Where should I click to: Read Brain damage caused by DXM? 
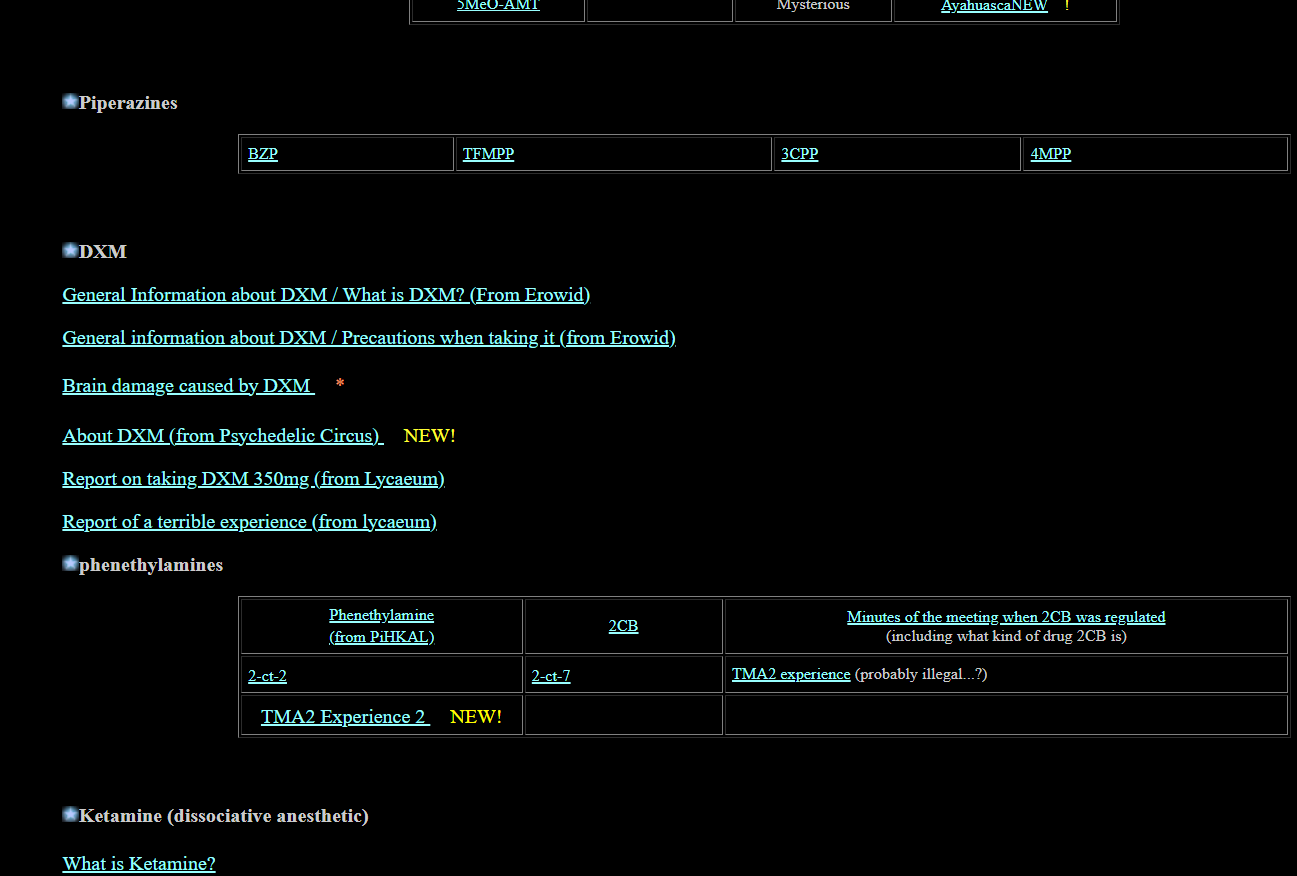(x=187, y=386)
